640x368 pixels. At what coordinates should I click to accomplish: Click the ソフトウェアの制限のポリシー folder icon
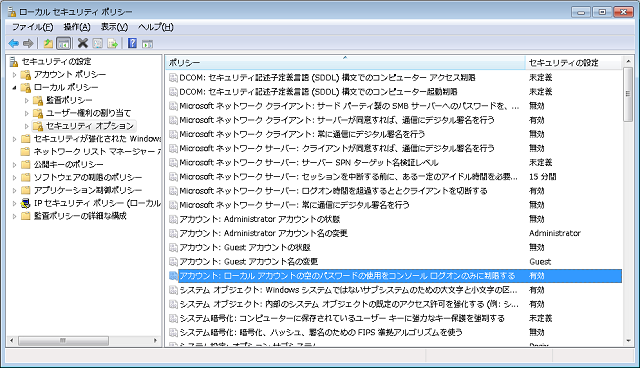pos(26,177)
